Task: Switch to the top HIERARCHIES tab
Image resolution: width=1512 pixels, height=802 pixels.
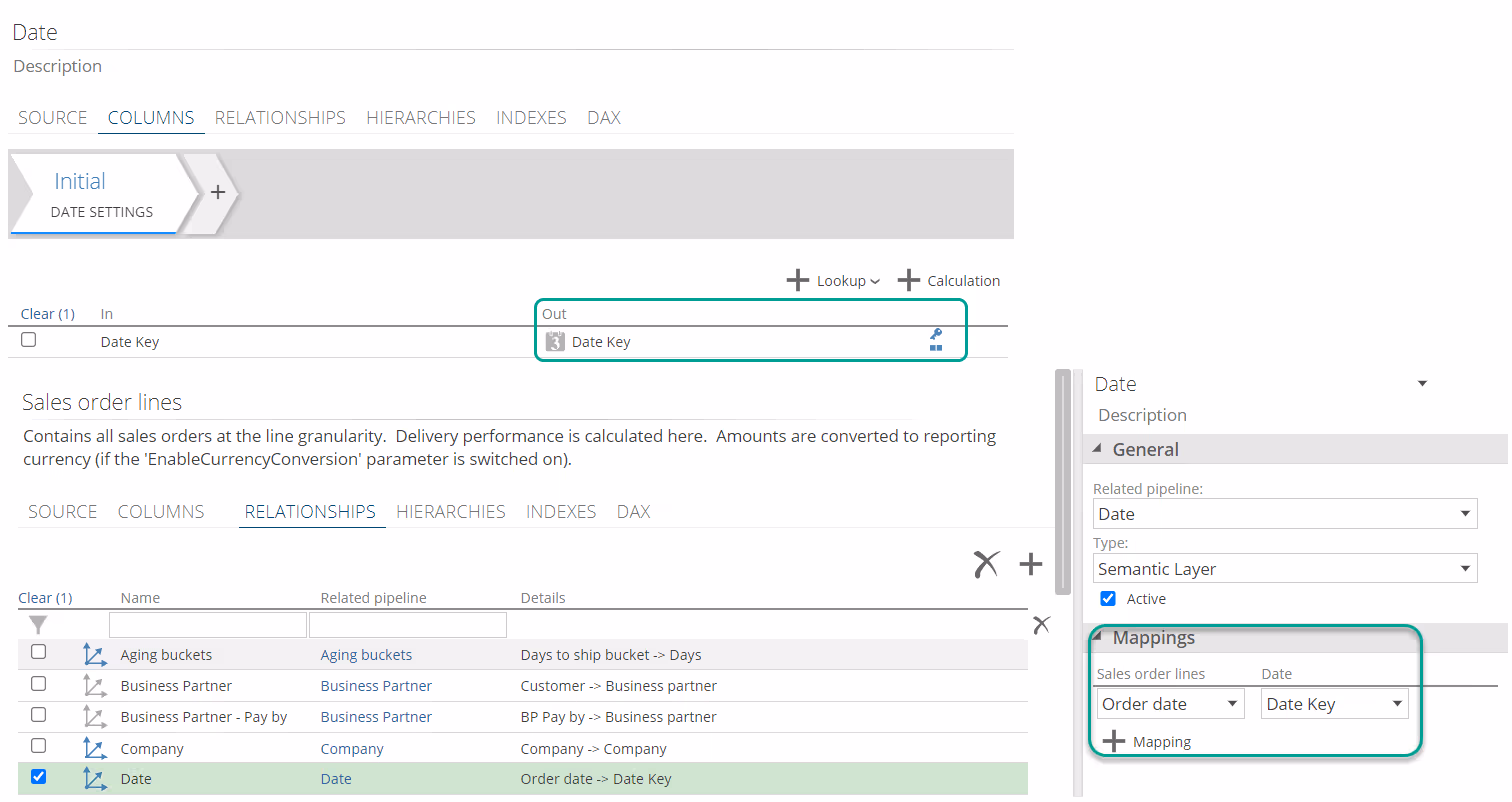Action: 420,118
